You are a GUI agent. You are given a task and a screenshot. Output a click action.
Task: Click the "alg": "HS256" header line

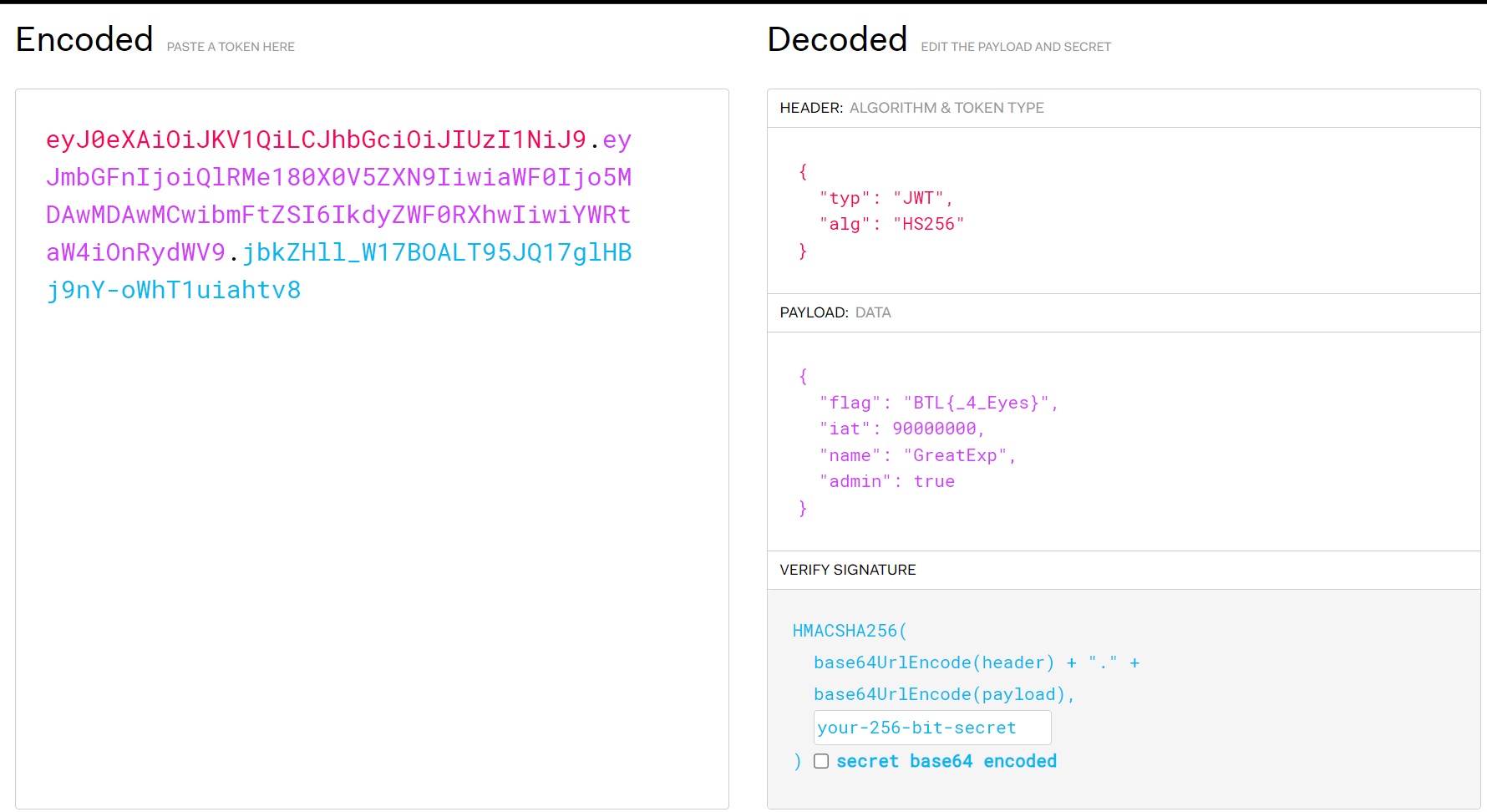pos(892,224)
